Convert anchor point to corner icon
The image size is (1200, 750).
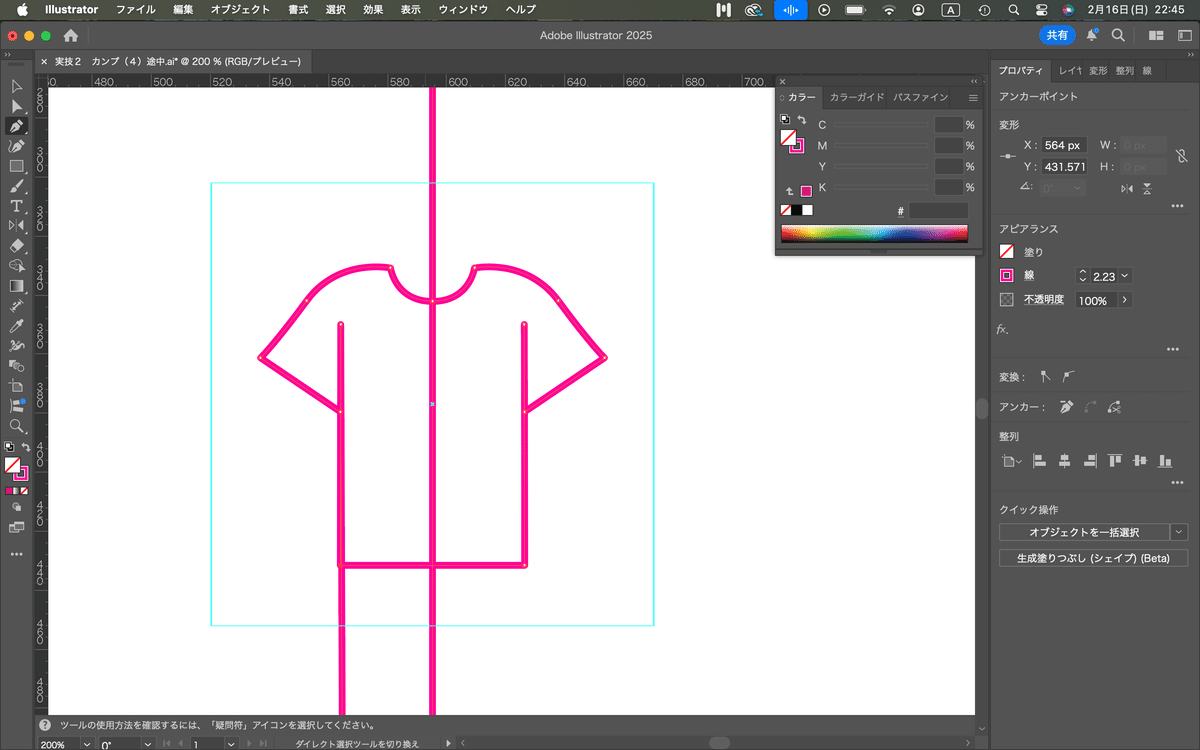pyautogui.click(x=1045, y=377)
